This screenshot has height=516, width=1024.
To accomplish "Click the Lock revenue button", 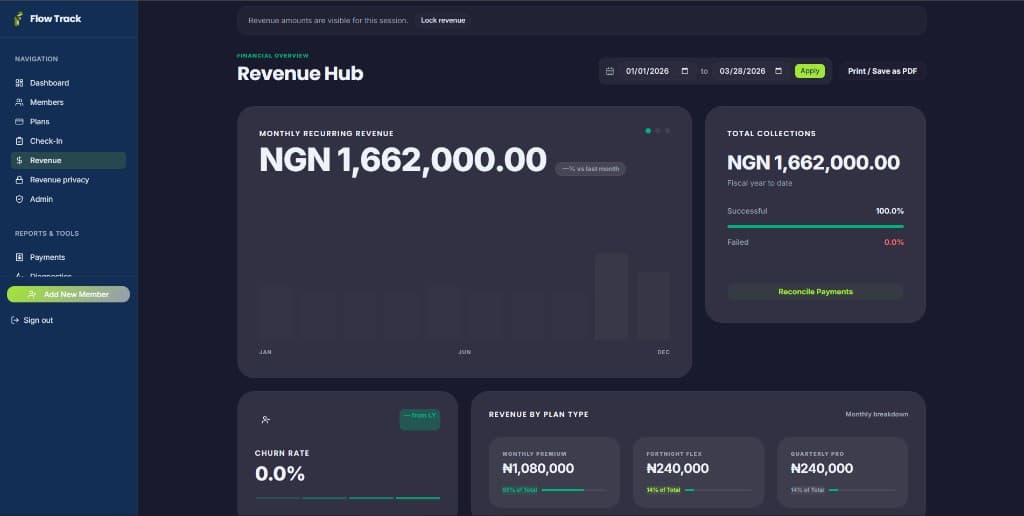I will point(443,20).
